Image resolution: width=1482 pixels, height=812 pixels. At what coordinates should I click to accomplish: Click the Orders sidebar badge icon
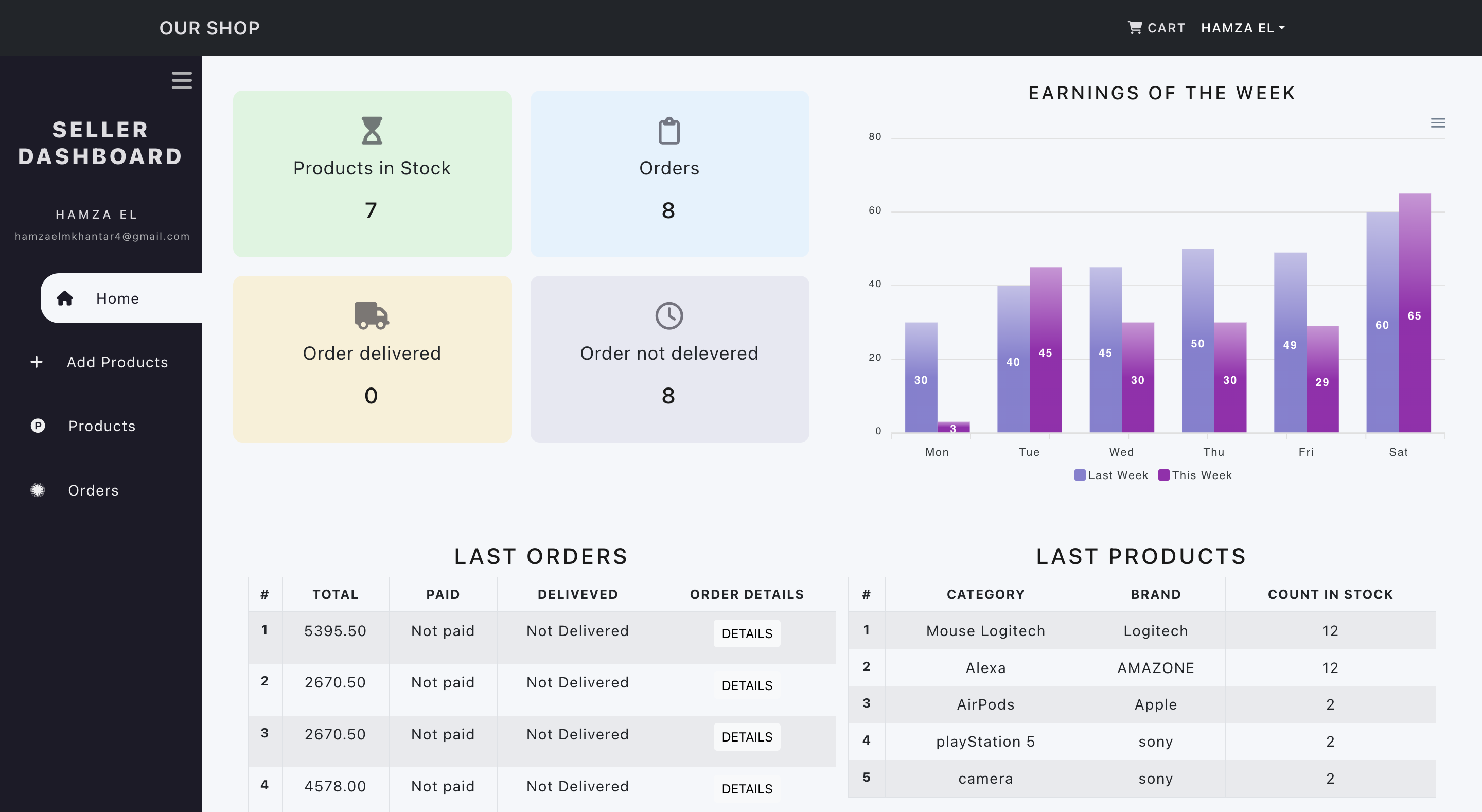point(38,490)
